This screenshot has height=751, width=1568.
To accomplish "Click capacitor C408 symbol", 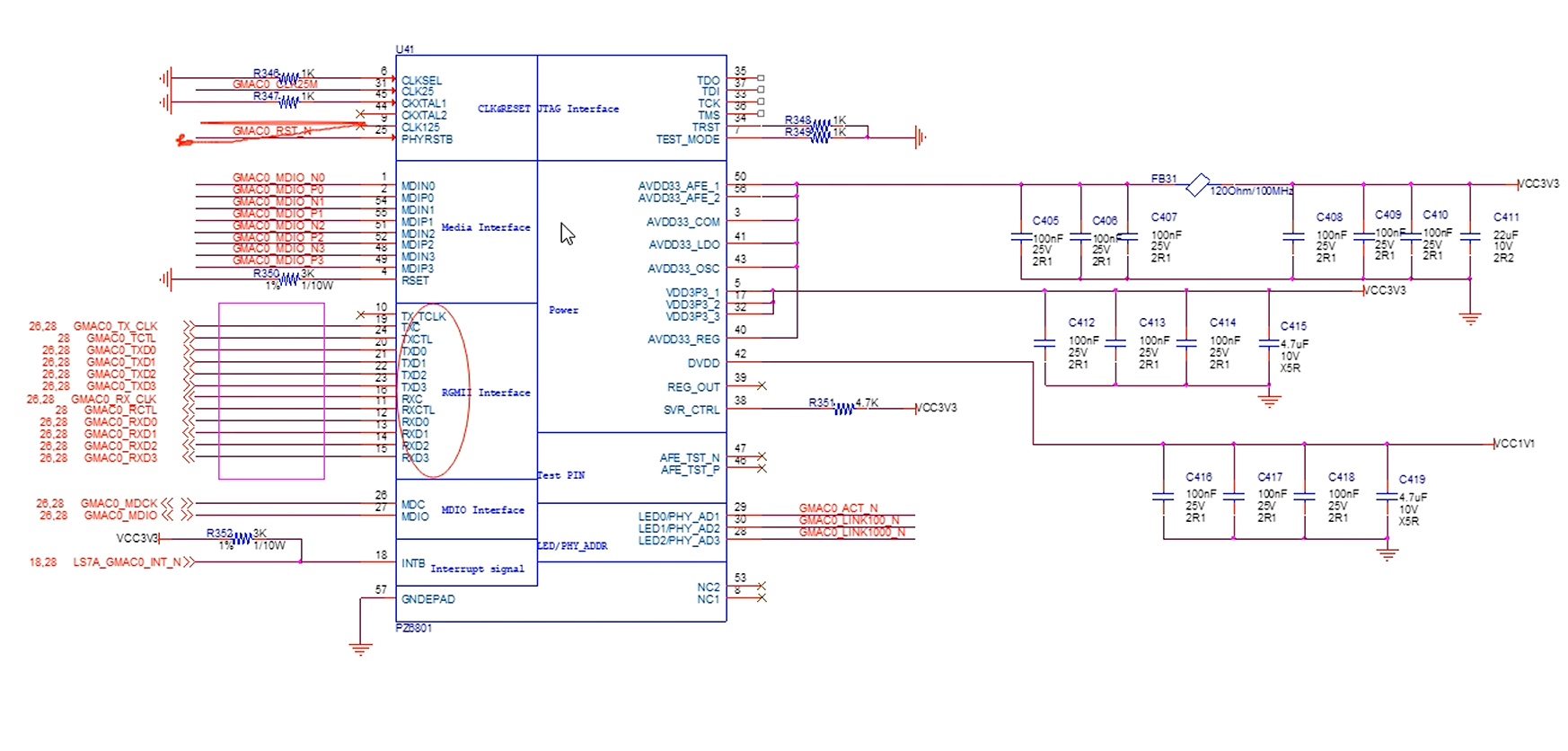I will point(1293,237).
